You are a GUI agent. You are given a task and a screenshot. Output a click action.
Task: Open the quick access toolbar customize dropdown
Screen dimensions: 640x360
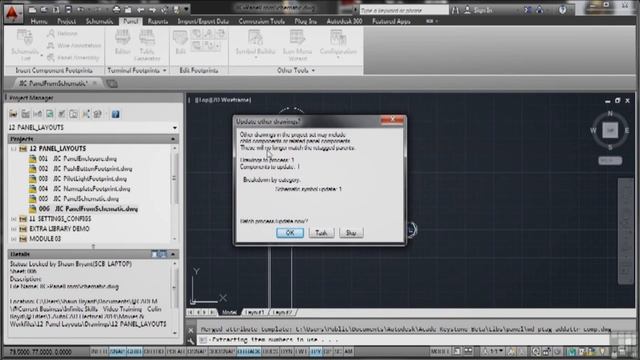(x=187, y=9)
